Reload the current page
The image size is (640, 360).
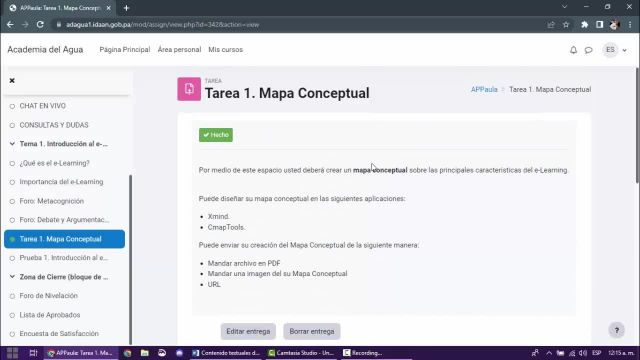pos(40,24)
